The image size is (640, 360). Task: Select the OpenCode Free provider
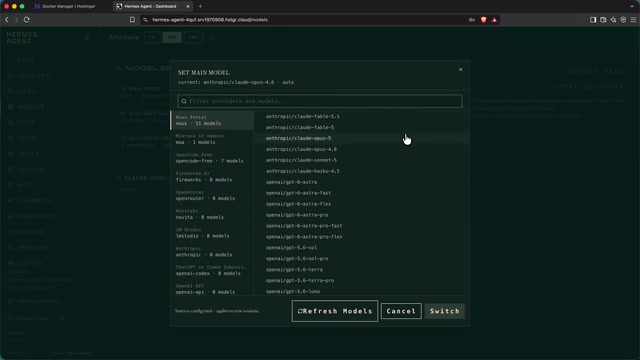click(212, 158)
